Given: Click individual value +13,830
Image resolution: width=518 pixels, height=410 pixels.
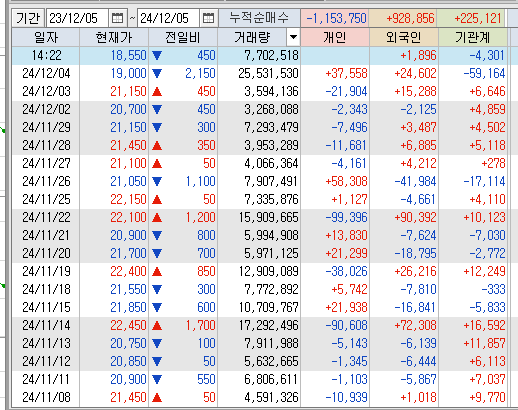Looking at the screenshot, I should tap(346, 235).
